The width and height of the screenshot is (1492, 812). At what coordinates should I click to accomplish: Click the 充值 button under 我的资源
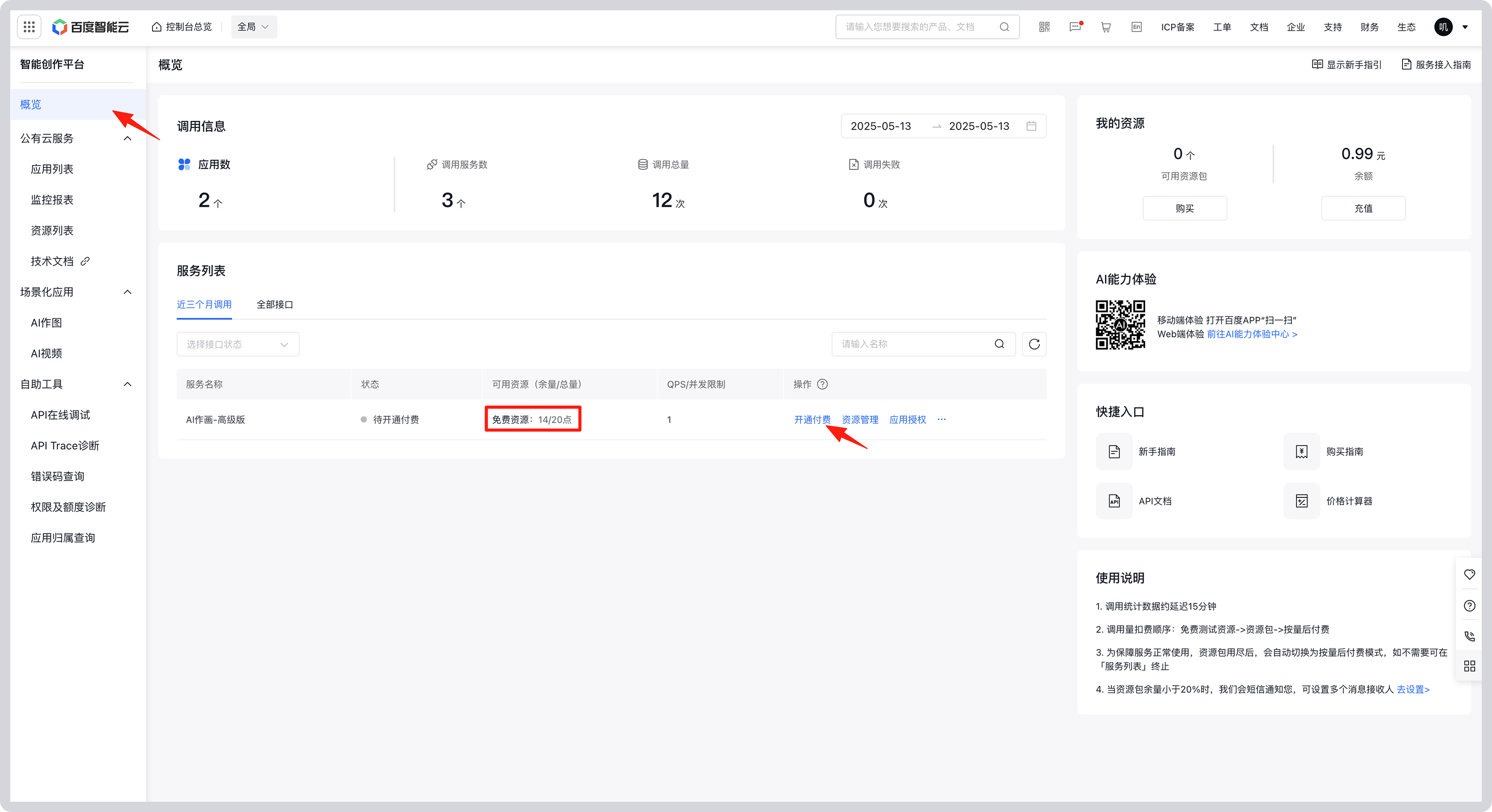1363,208
